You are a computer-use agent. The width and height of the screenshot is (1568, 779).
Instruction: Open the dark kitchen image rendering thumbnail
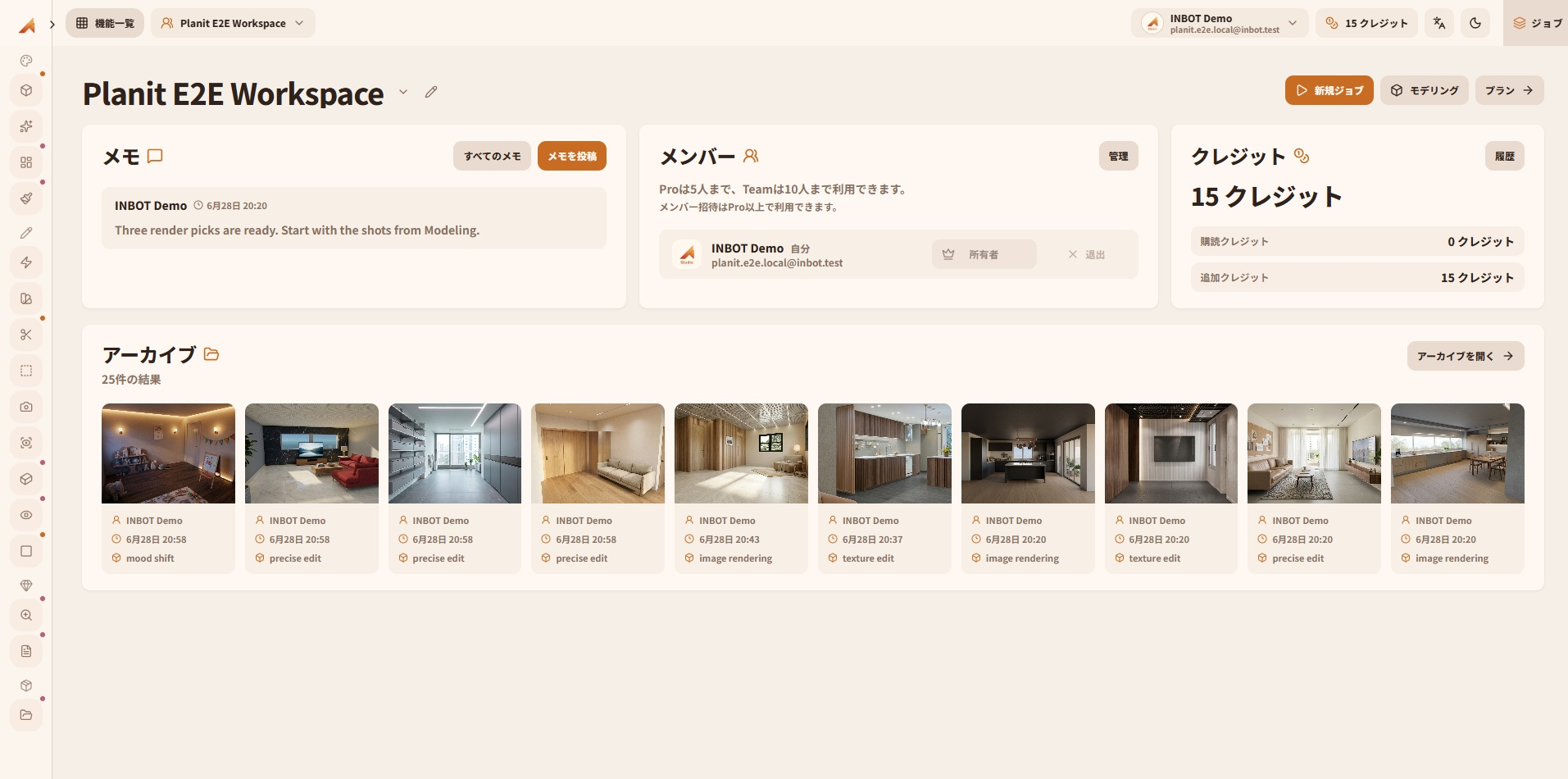pos(1028,453)
